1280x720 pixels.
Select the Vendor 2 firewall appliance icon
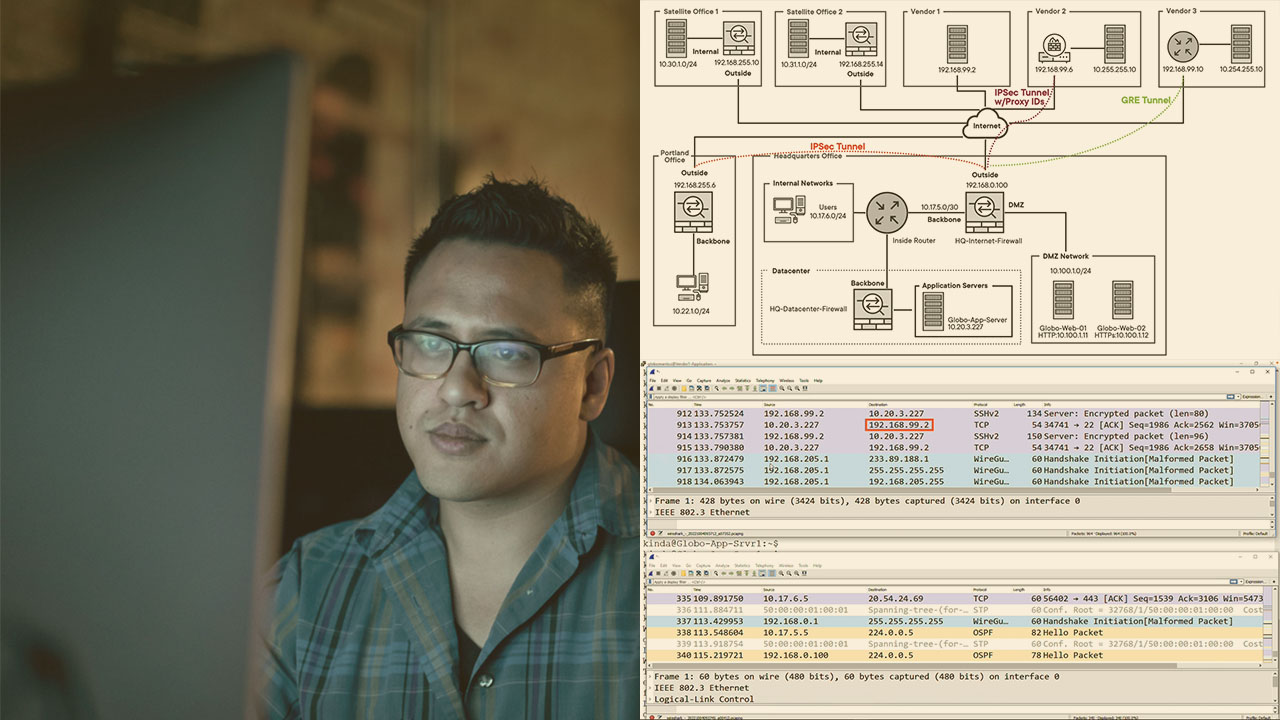(1054, 46)
